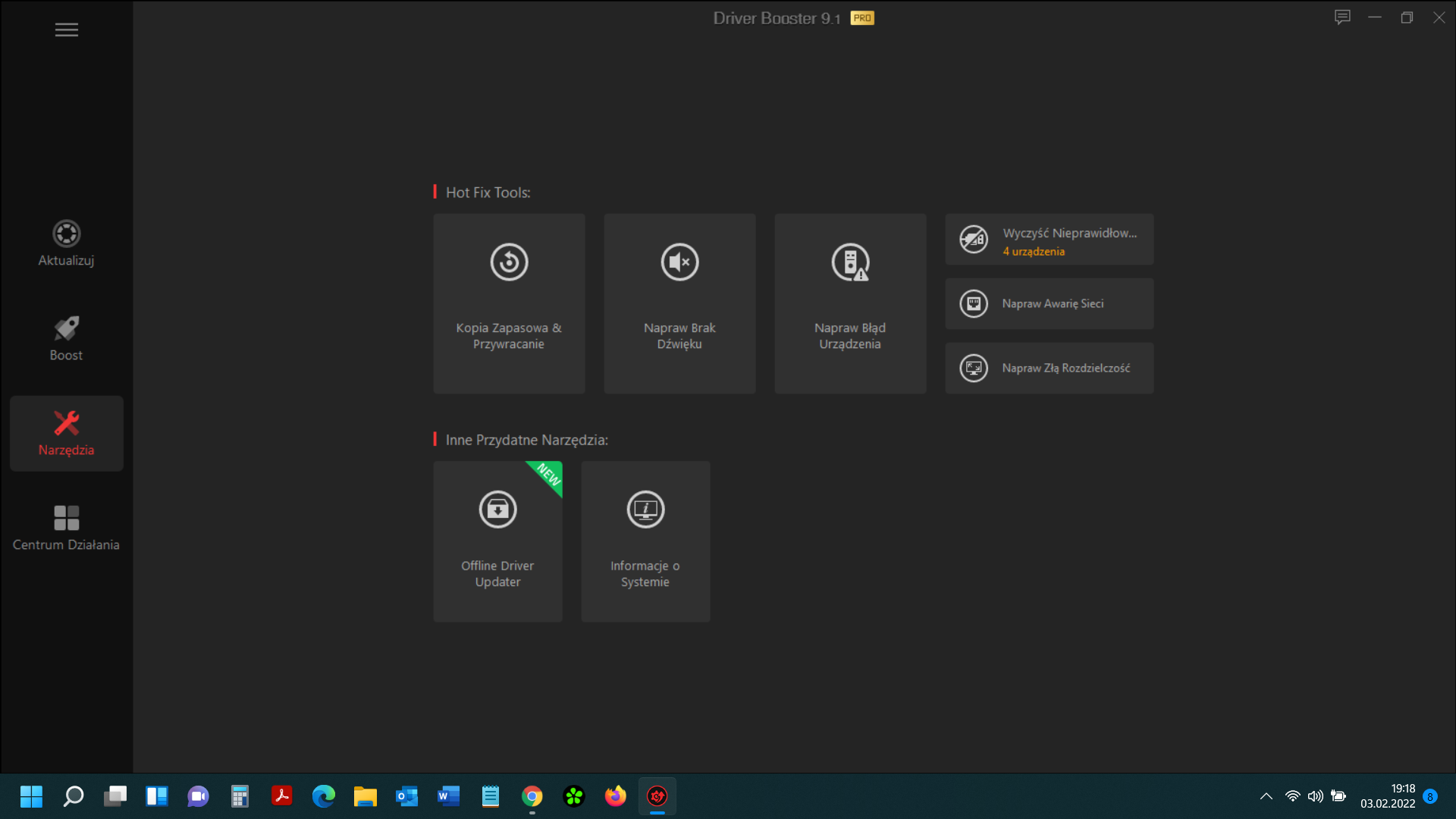
Task: Open Microsoft Edge from taskbar
Action: click(x=324, y=796)
